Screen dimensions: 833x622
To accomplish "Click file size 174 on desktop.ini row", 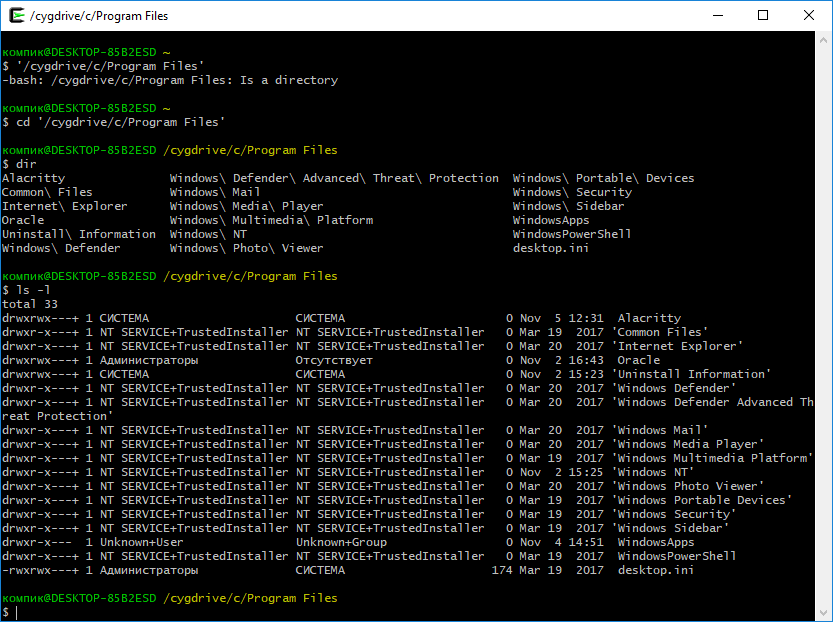I will pyautogui.click(x=502, y=570).
